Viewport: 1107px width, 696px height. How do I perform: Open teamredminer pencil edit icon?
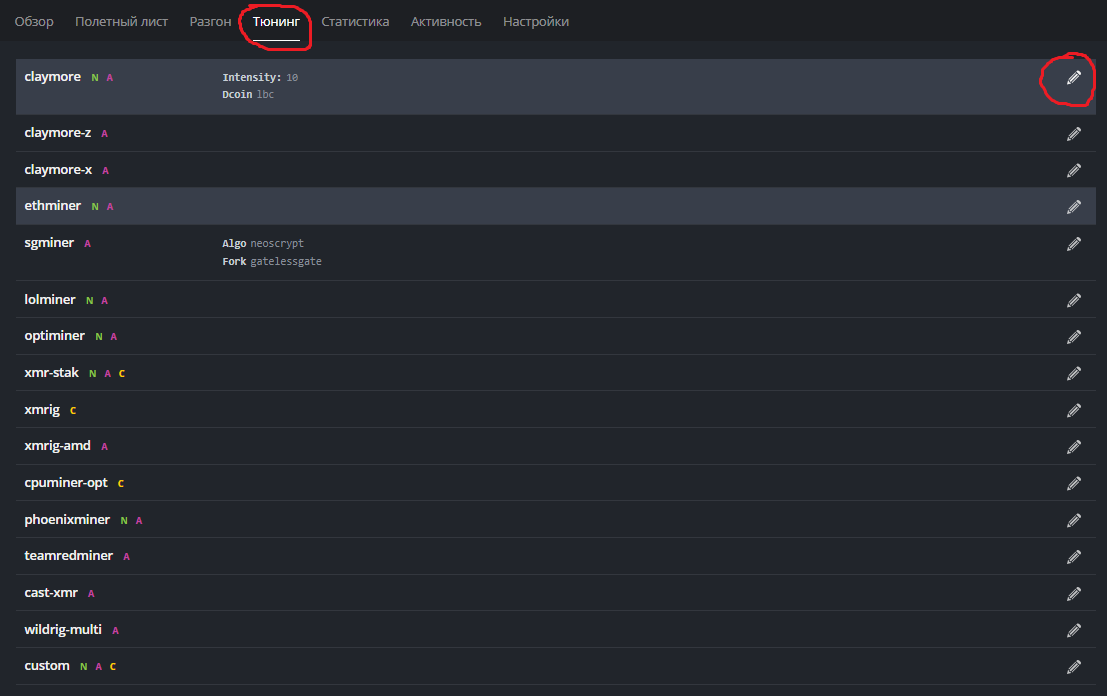tap(1074, 557)
